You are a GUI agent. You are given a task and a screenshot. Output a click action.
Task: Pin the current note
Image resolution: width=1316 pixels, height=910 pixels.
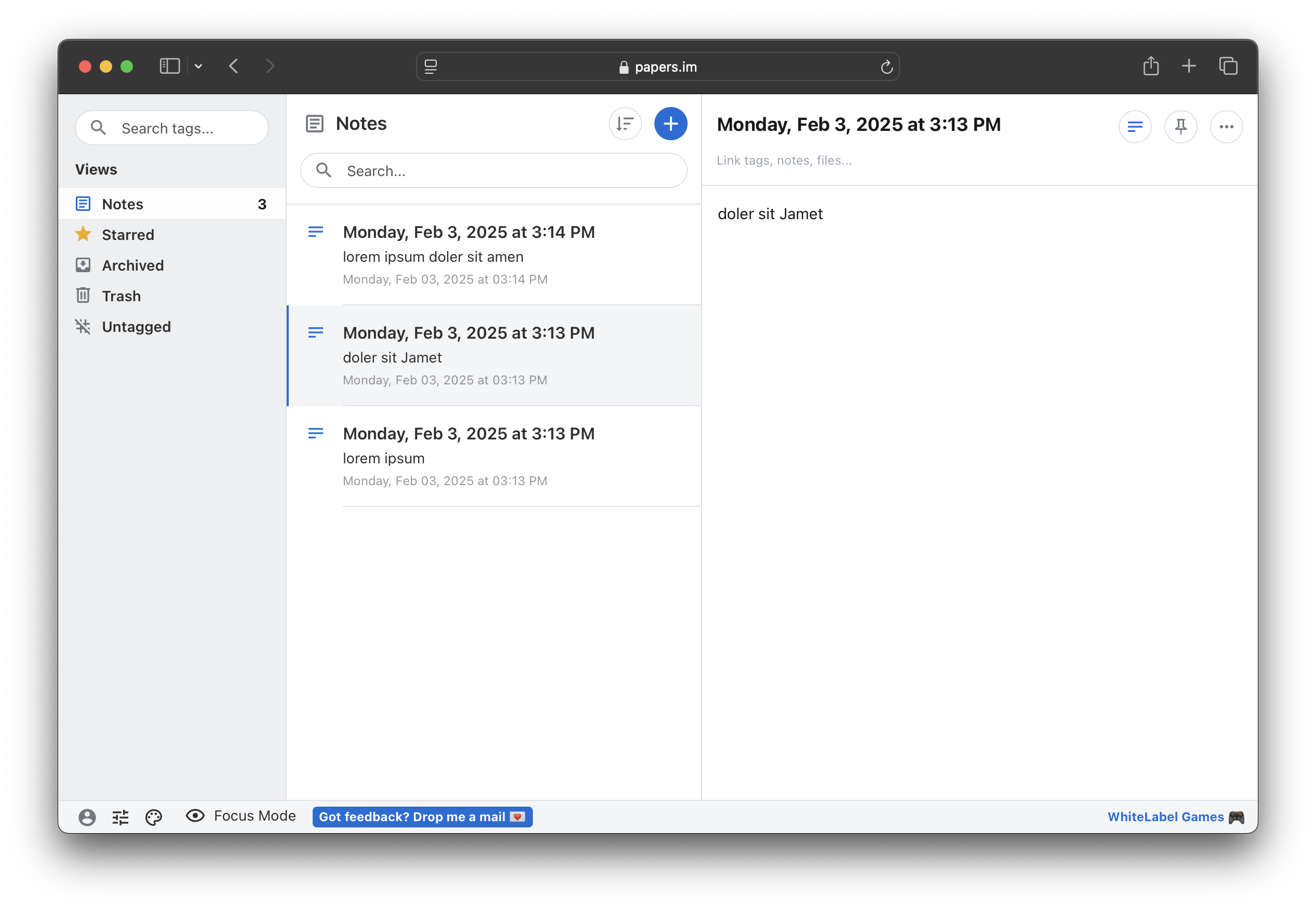pos(1180,127)
